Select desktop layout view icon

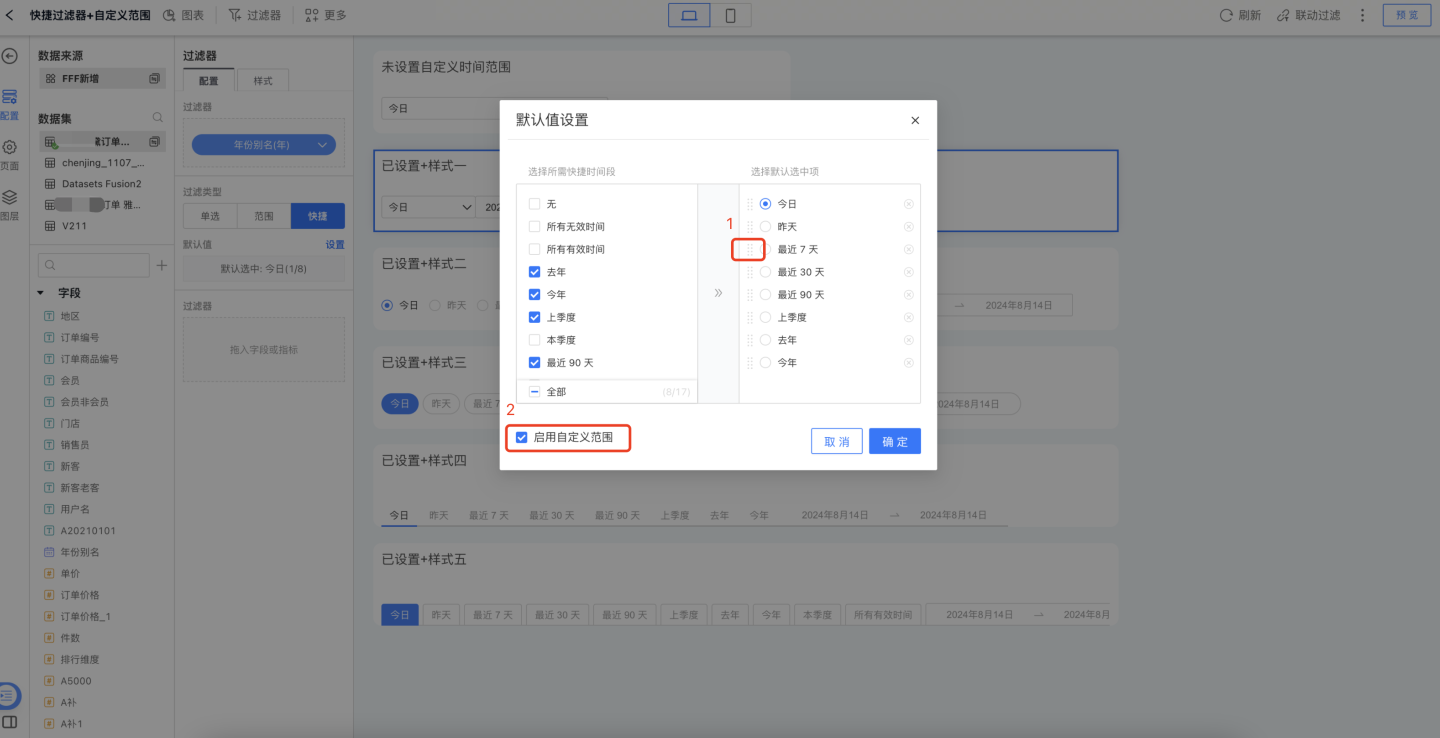[x=689, y=15]
